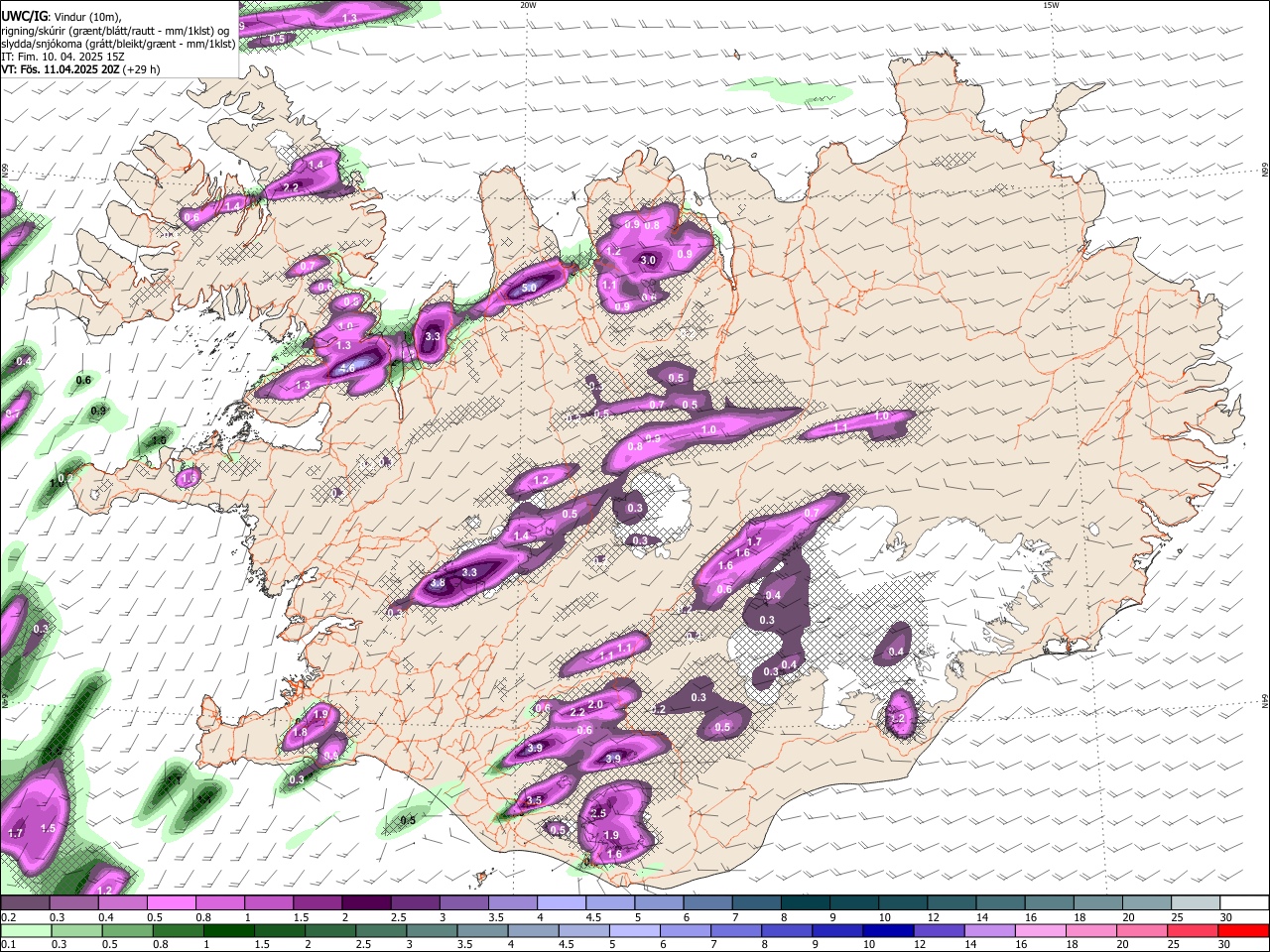Click the "2.0" precipitation value on the map
1270x952 pixels.
coord(595,704)
